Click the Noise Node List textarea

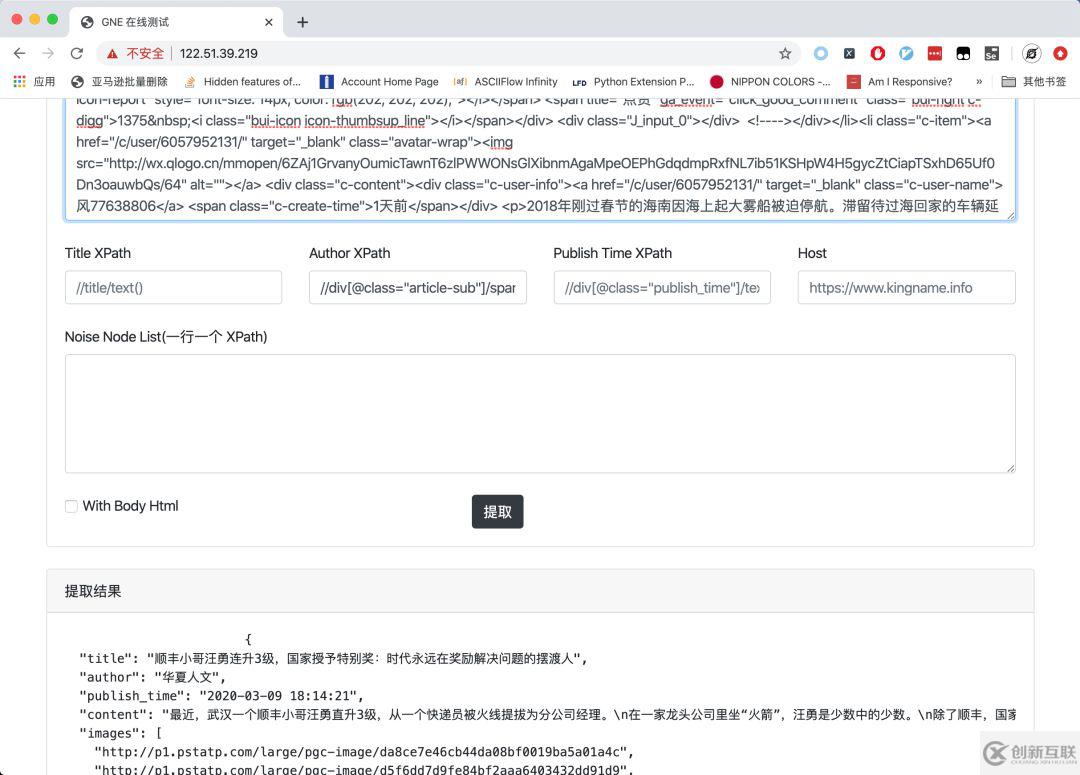(x=540, y=414)
